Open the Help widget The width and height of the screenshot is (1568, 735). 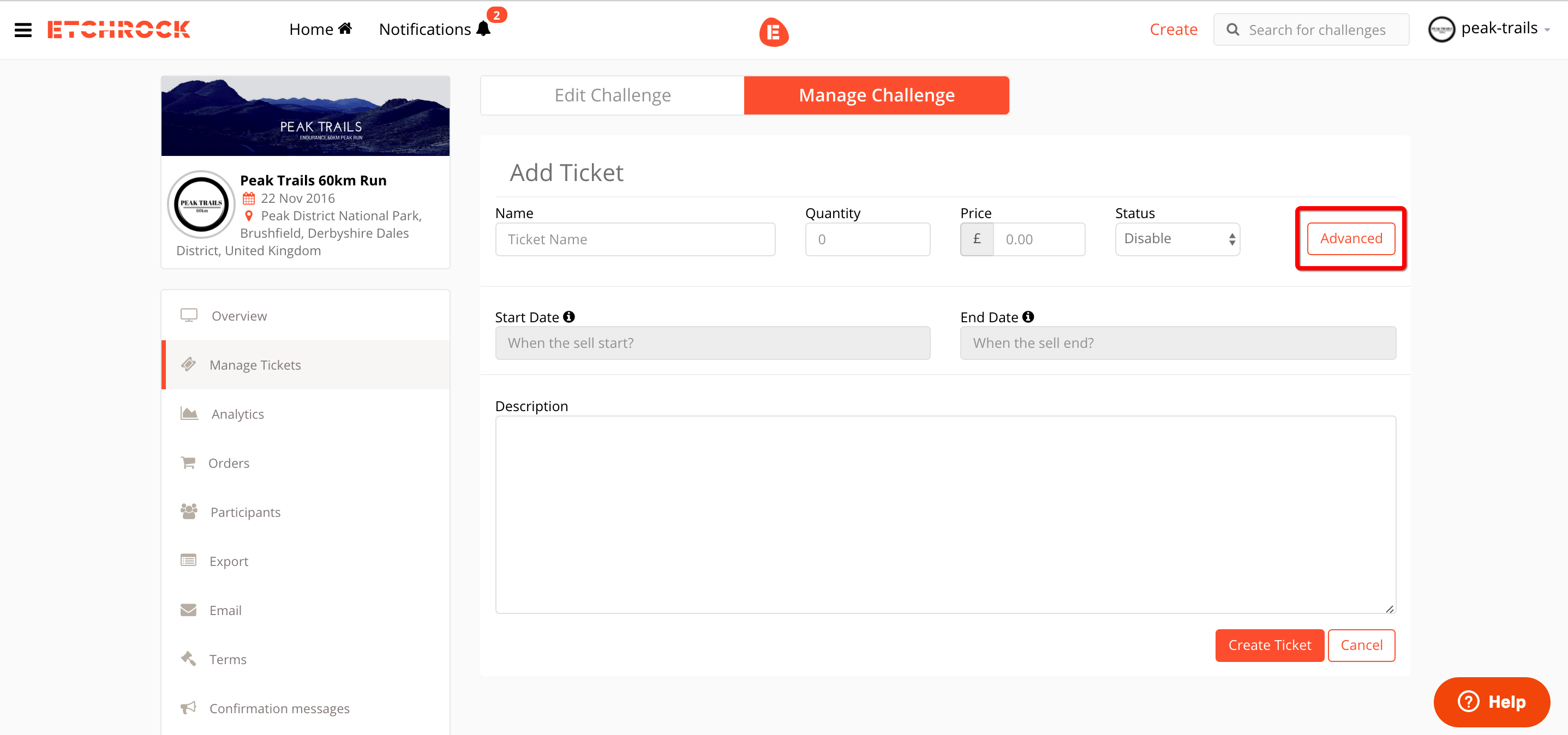click(x=1491, y=702)
